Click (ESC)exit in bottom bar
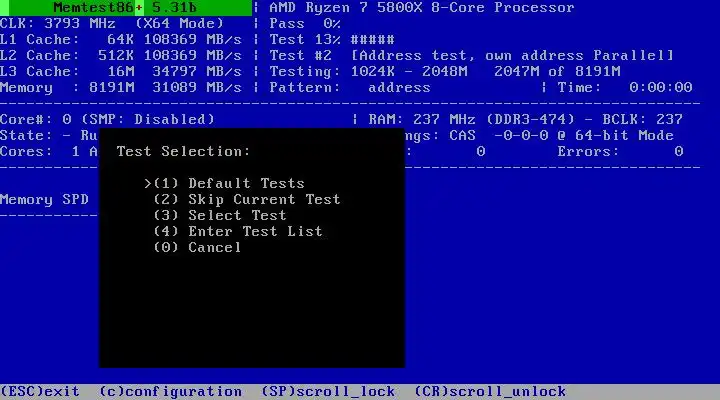The width and height of the screenshot is (720, 400). 40,392
